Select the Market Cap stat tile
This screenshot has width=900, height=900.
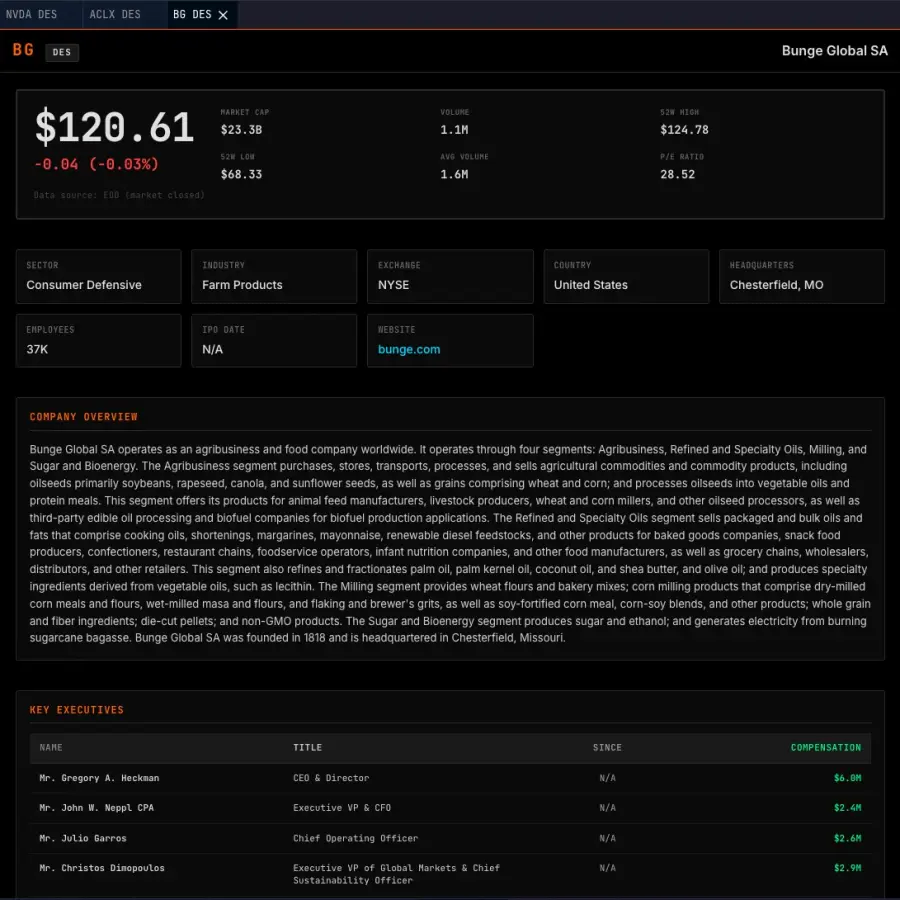(247, 121)
